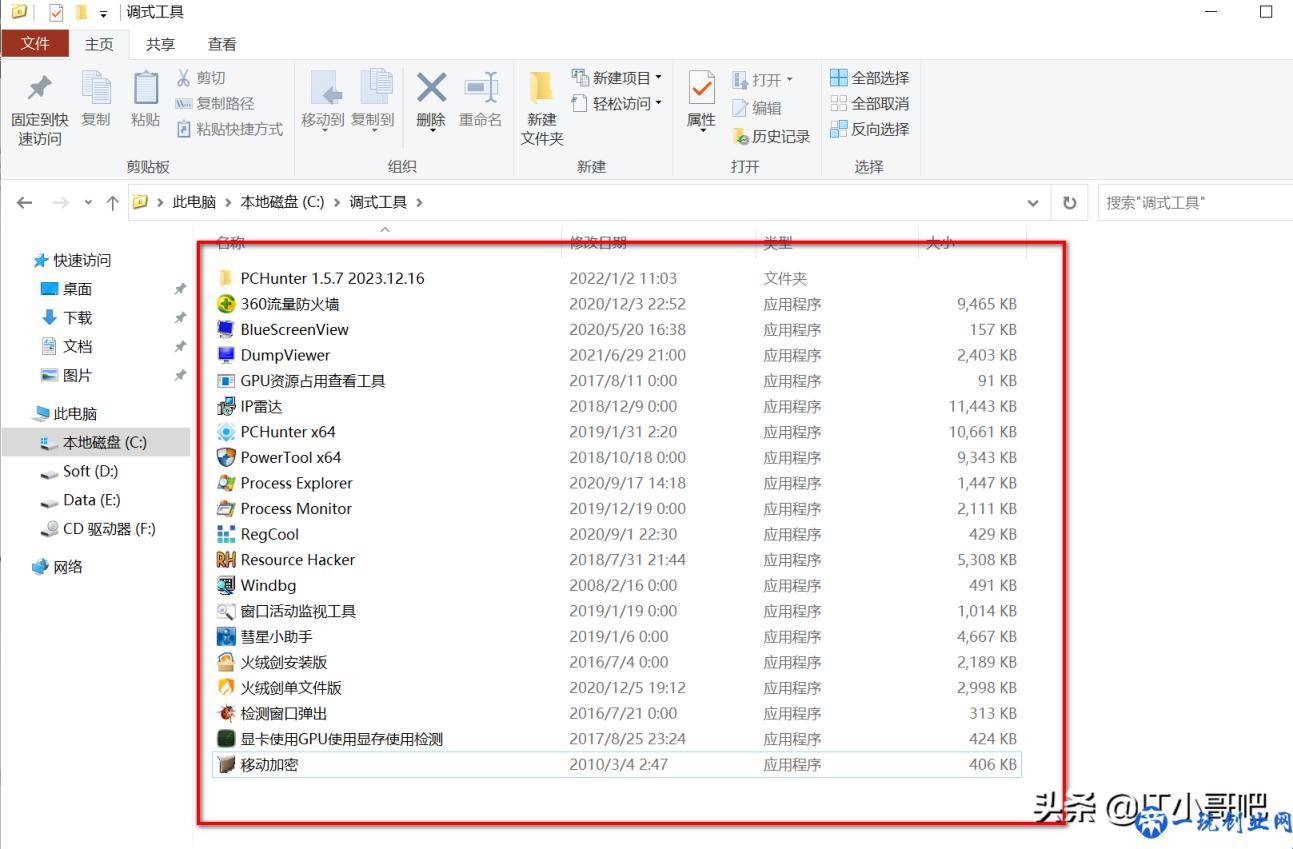The width and height of the screenshot is (1293, 849).
Task: Click the 粘贴 paste ribbon icon
Action: [x=146, y=87]
